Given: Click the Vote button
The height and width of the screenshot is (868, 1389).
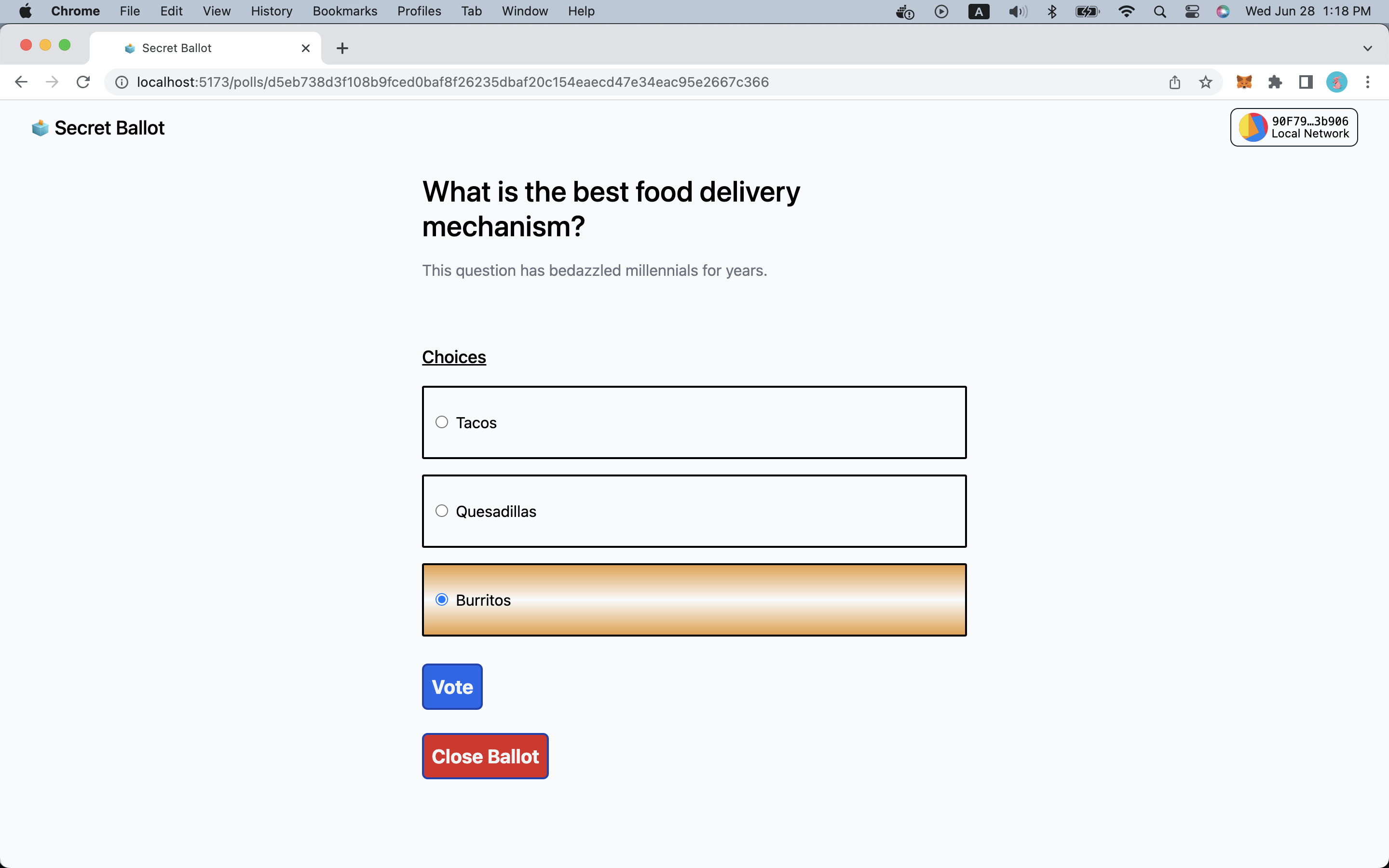Looking at the screenshot, I should (x=451, y=686).
